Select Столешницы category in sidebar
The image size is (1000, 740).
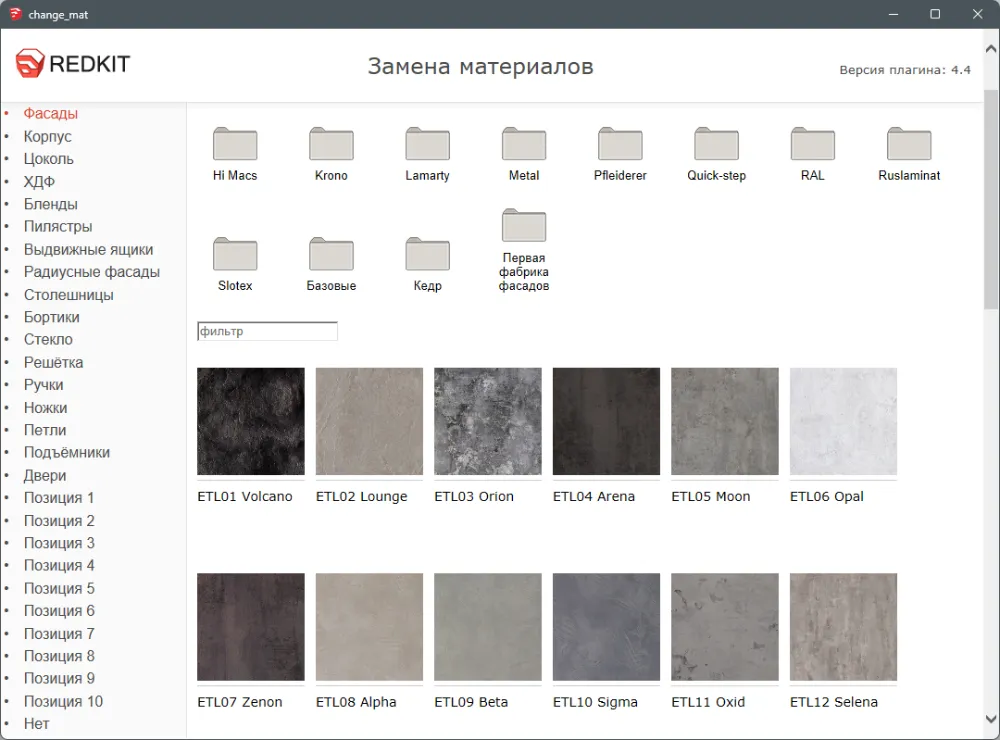coord(69,295)
